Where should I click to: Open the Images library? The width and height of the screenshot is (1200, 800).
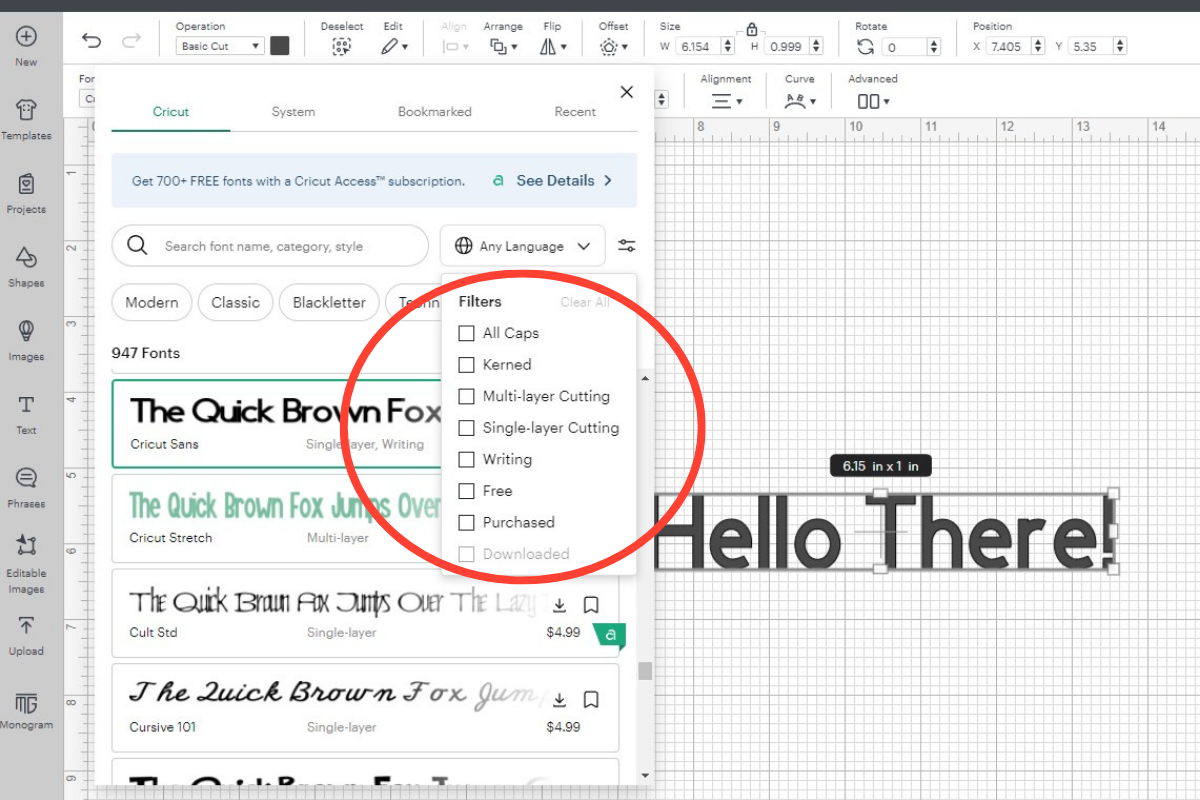click(x=26, y=330)
